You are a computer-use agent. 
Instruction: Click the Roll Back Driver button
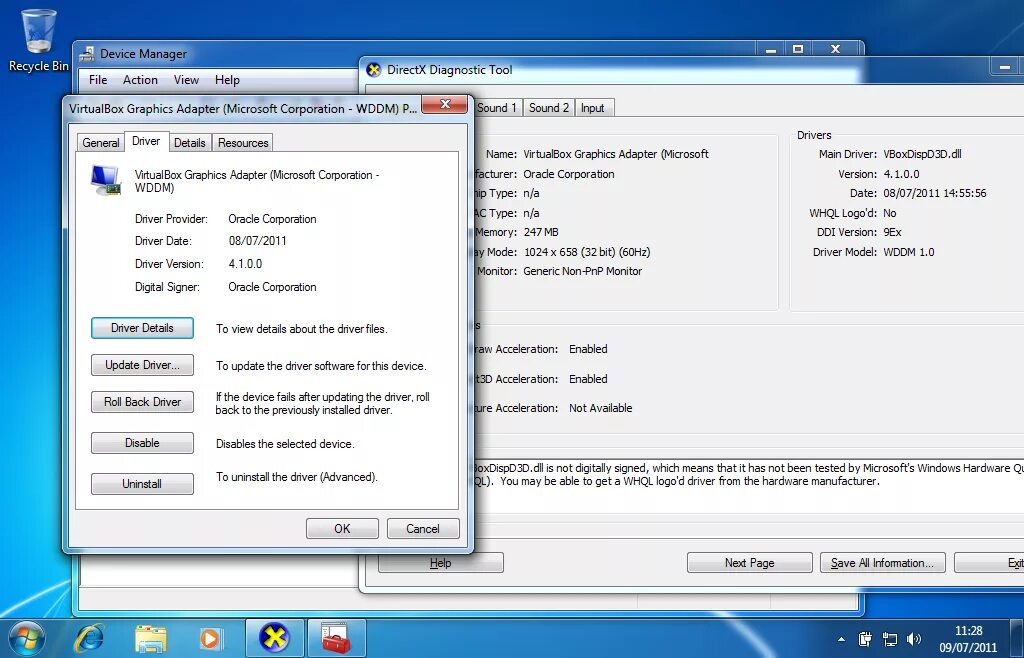pyautogui.click(x=142, y=402)
